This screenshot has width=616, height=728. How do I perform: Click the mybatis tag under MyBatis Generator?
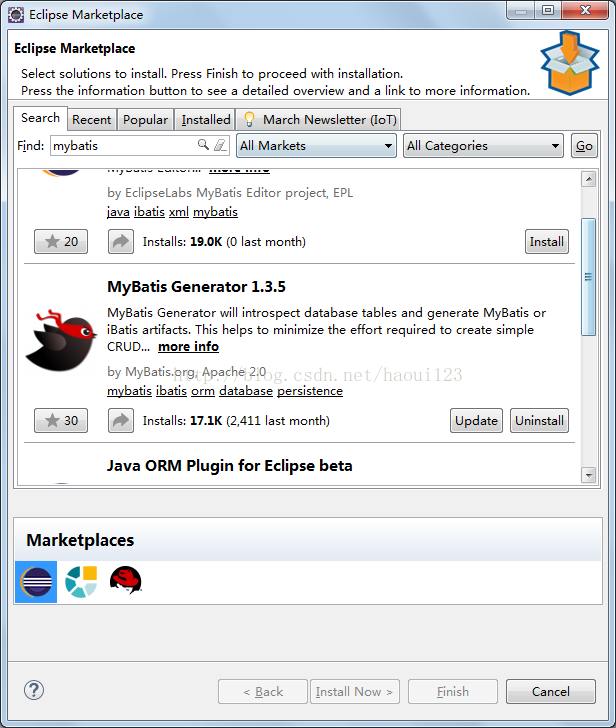click(x=130, y=391)
